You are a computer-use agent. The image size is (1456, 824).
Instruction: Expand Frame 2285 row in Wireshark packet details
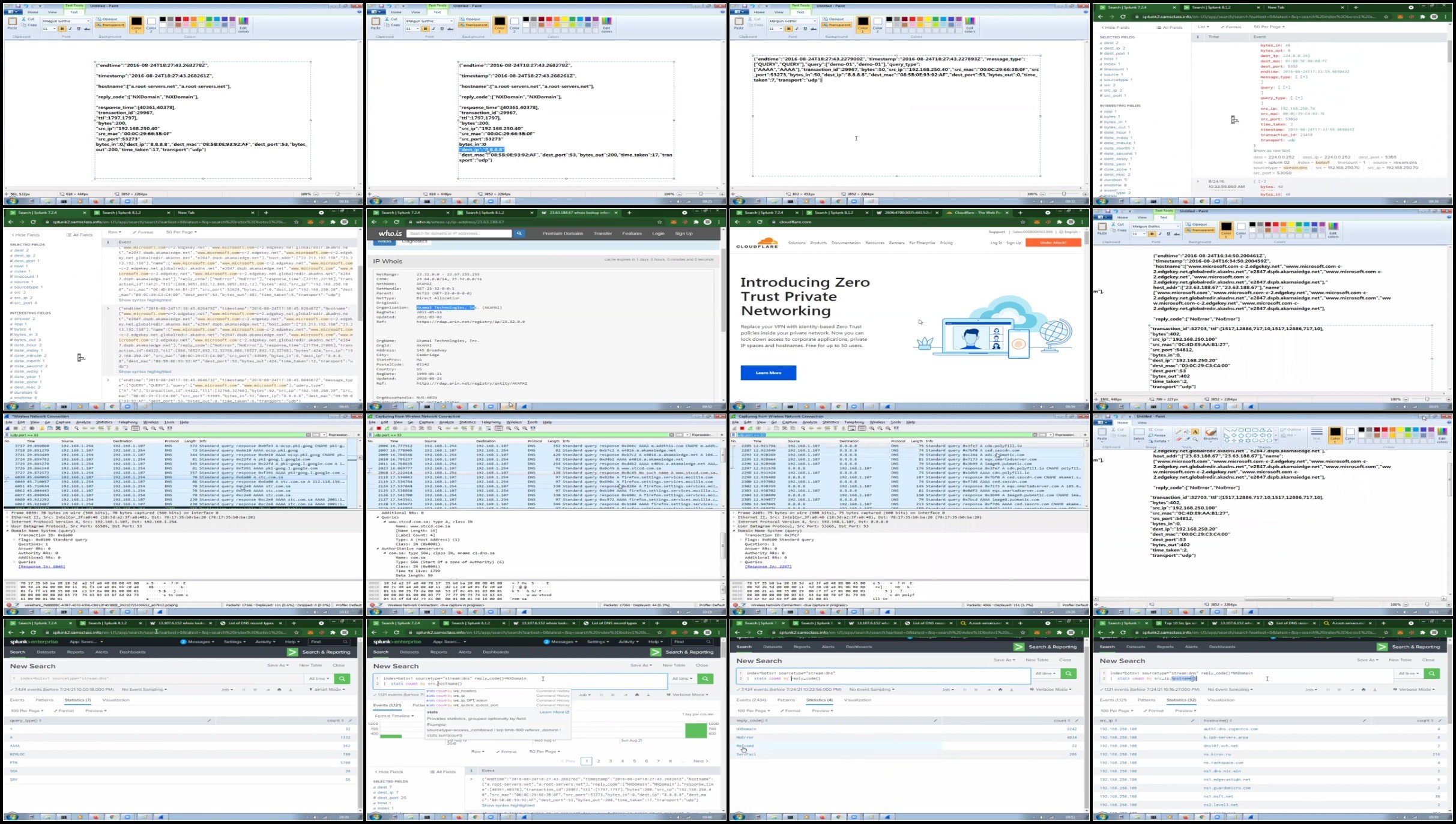734,513
